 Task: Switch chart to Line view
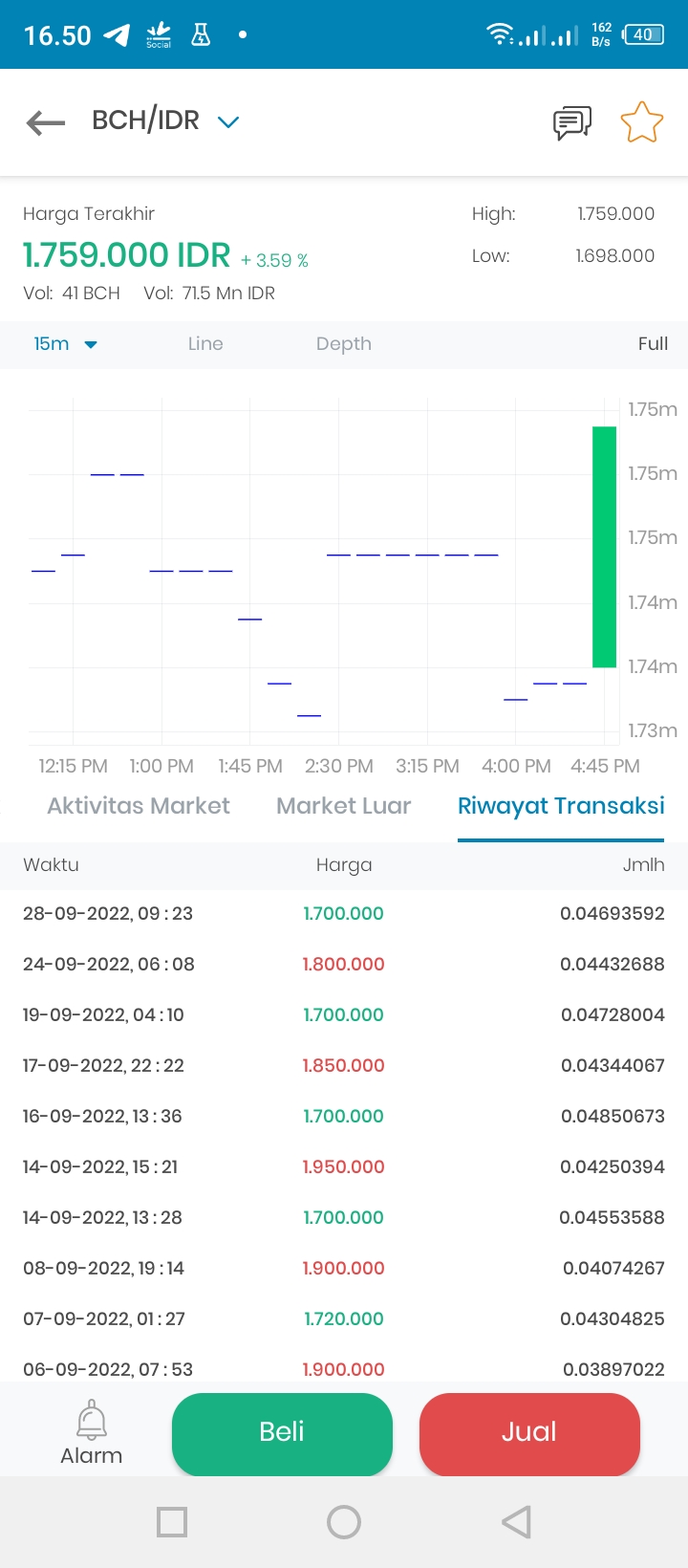[x=205, y=344]
